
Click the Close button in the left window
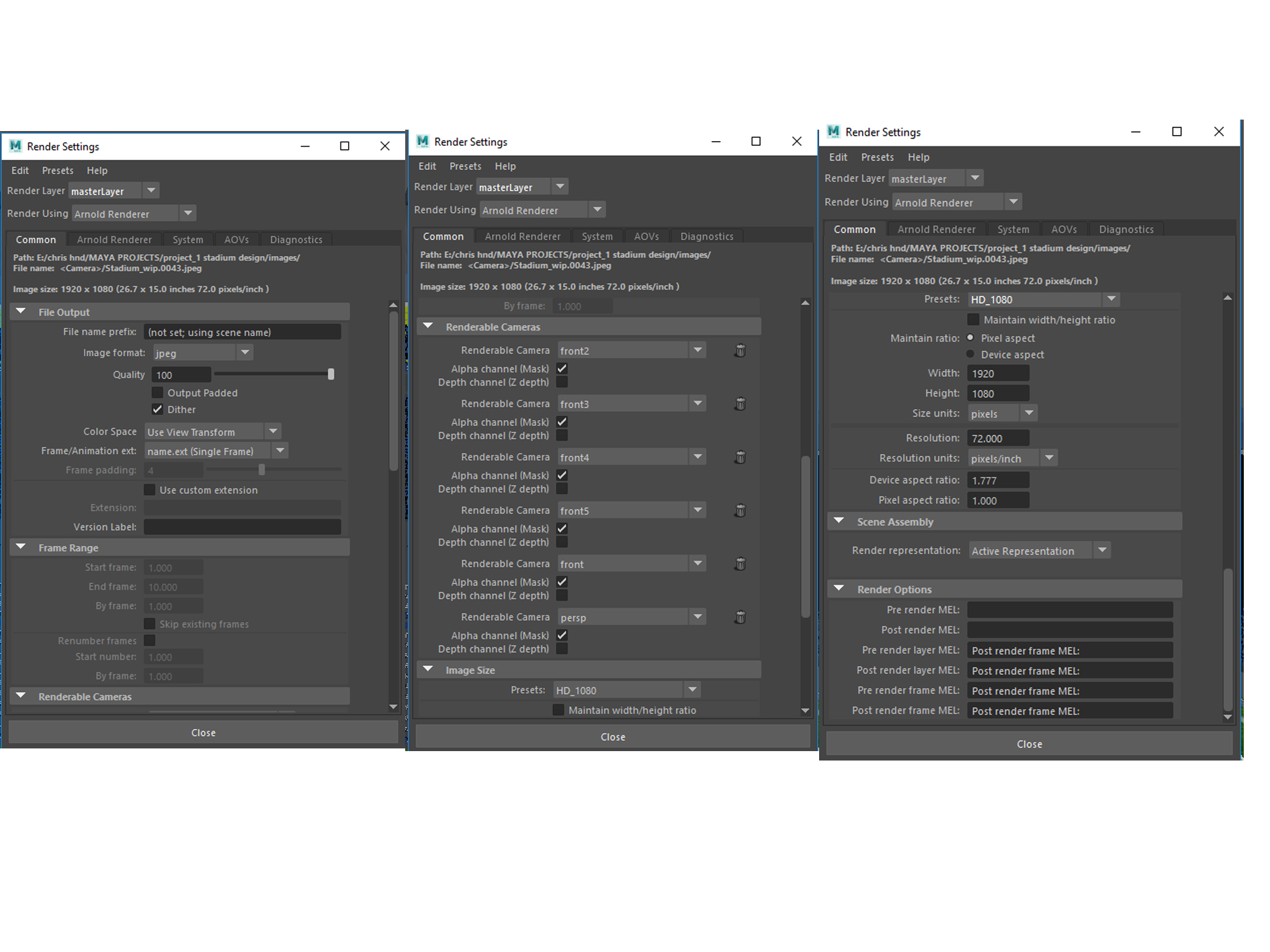click(203, 732)
